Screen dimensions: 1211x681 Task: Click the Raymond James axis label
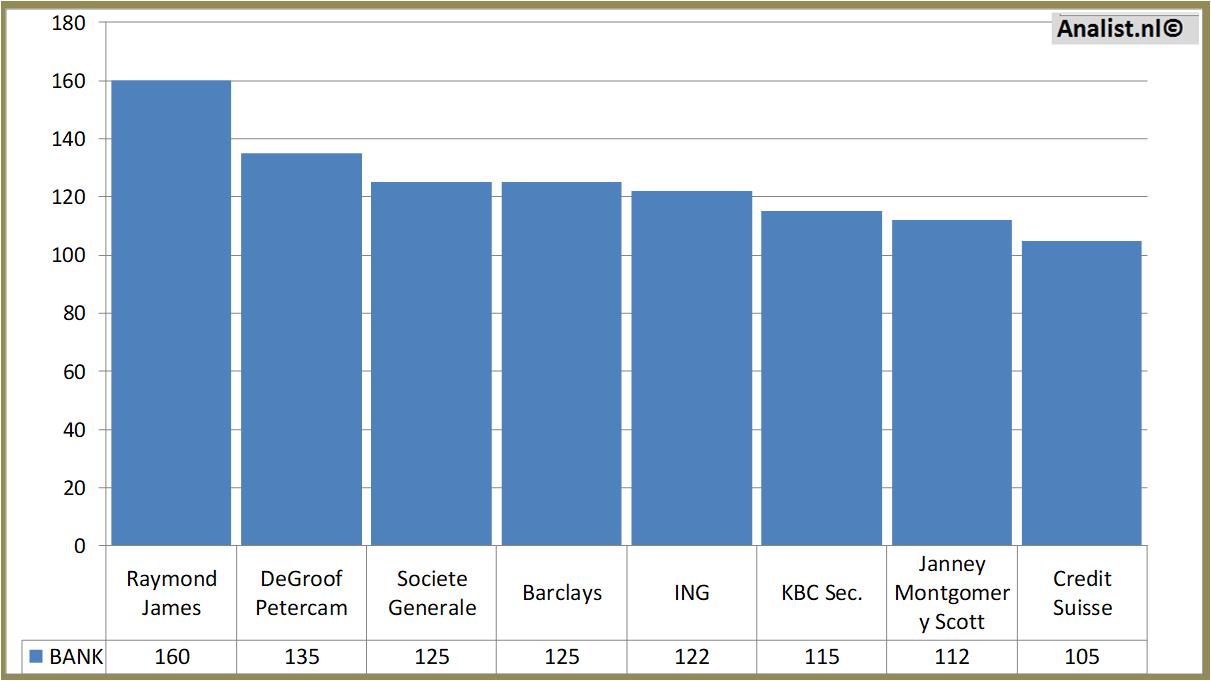pos(171,593)
